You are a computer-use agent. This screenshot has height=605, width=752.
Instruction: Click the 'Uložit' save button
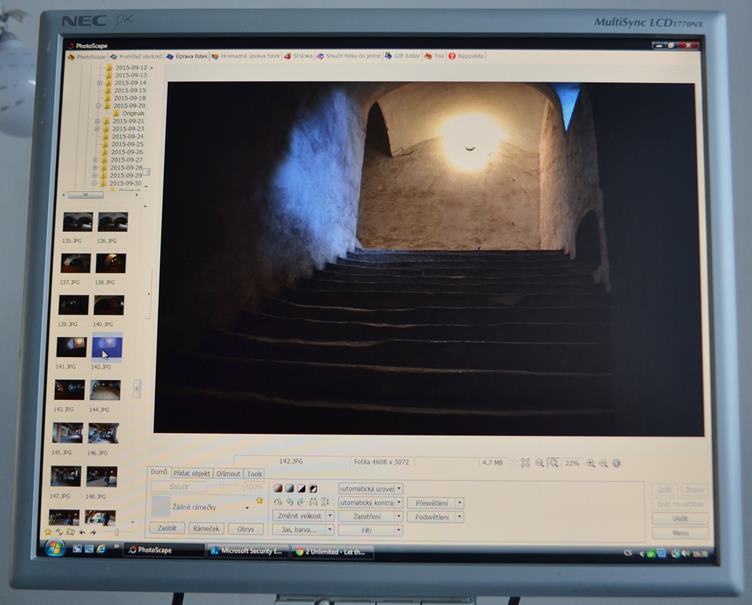pyautogui.click(x=680, y=519)
